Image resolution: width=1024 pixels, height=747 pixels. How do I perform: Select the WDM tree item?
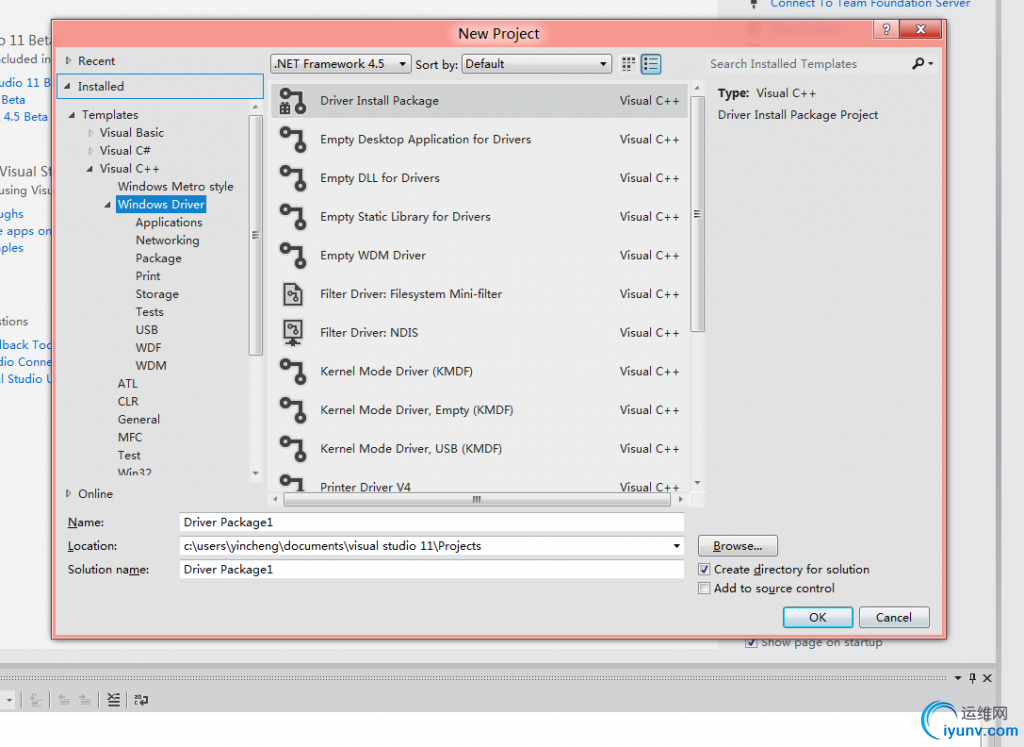coord(151,366)
